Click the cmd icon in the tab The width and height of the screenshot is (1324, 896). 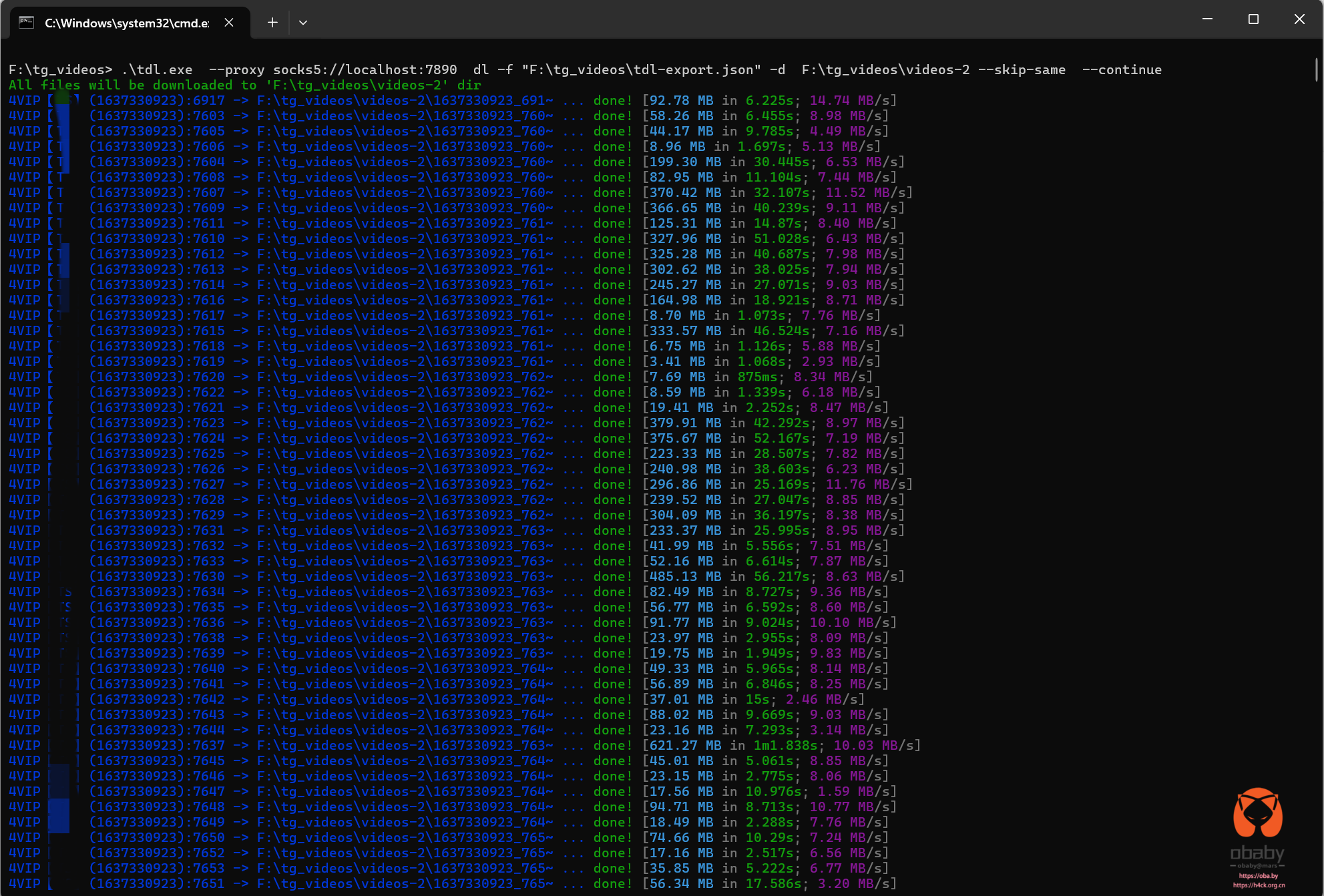point(26,23)
